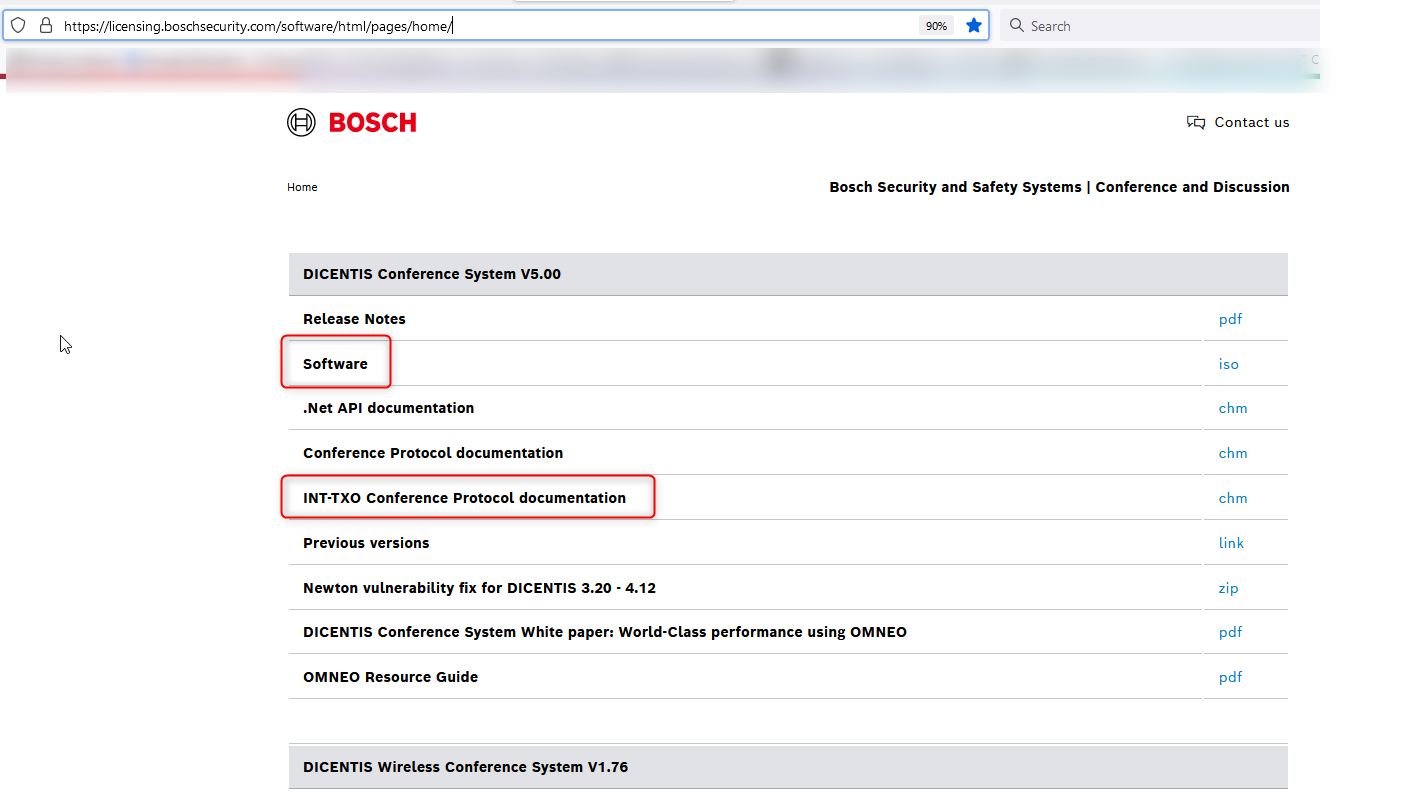The width and height of the screenshot is (1404, 804).
Task: Download the Software iso file
Action: [1228, 364]
